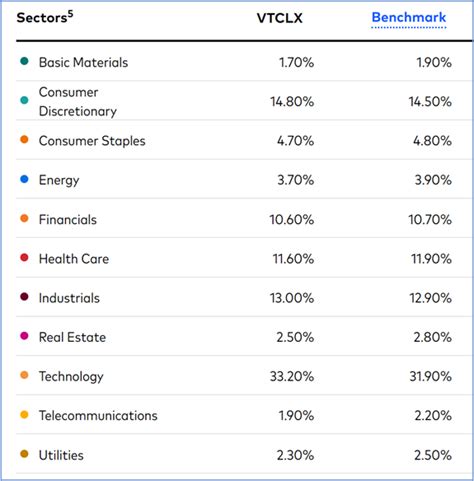Click Technology VTCLX value 33.20%
Viewport: 474px width, 481px height.
292,376
